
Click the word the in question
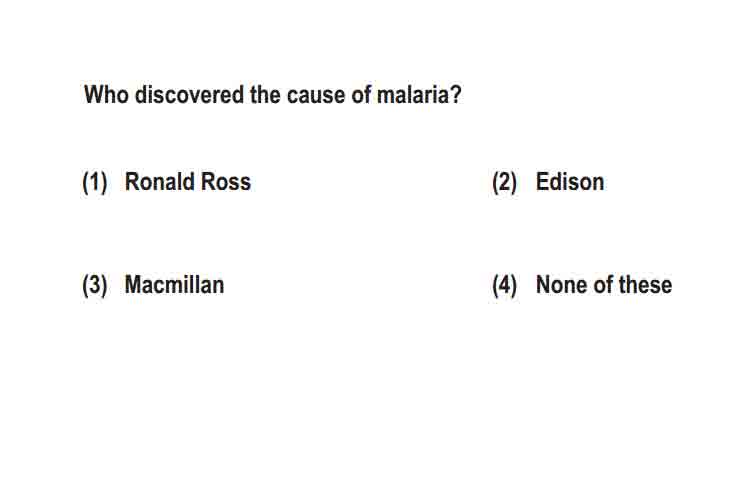point(265,95)
